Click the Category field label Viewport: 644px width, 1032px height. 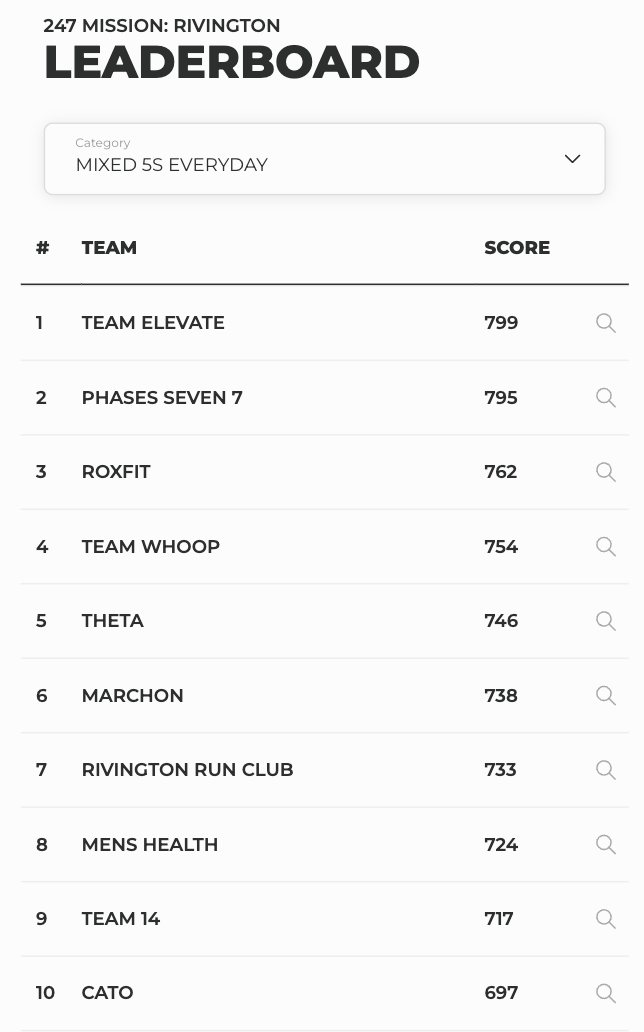103,143
